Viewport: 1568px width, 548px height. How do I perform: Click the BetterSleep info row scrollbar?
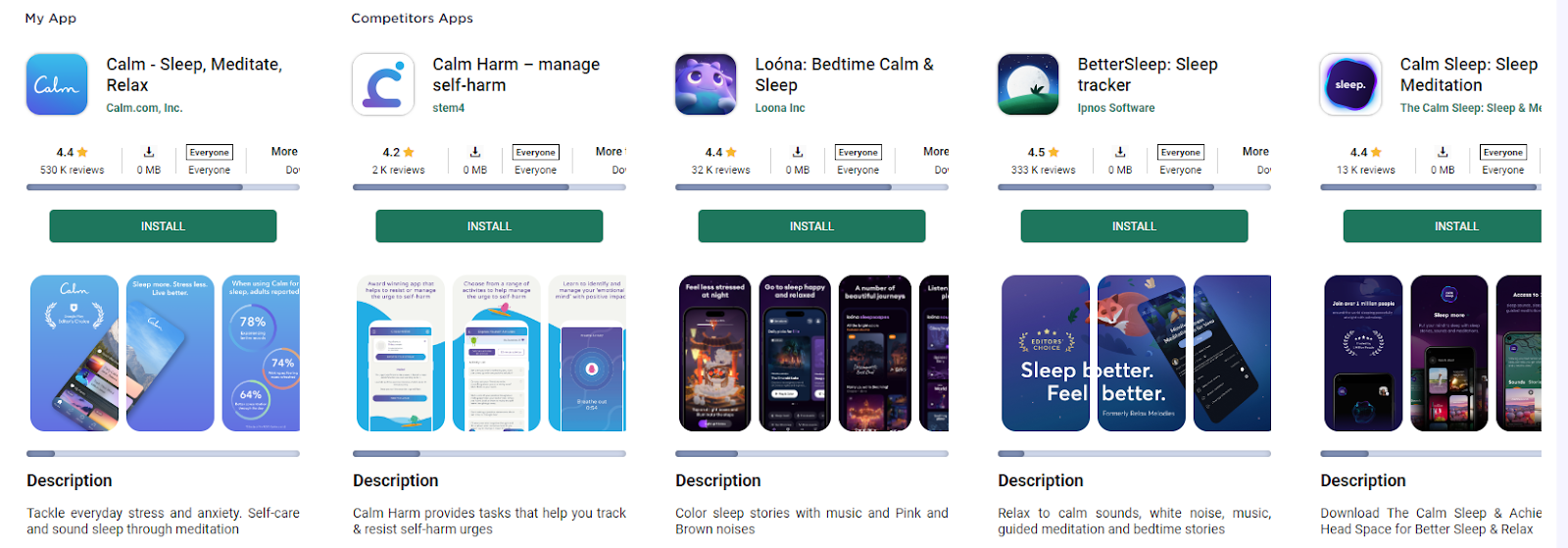coord(1134,187)
